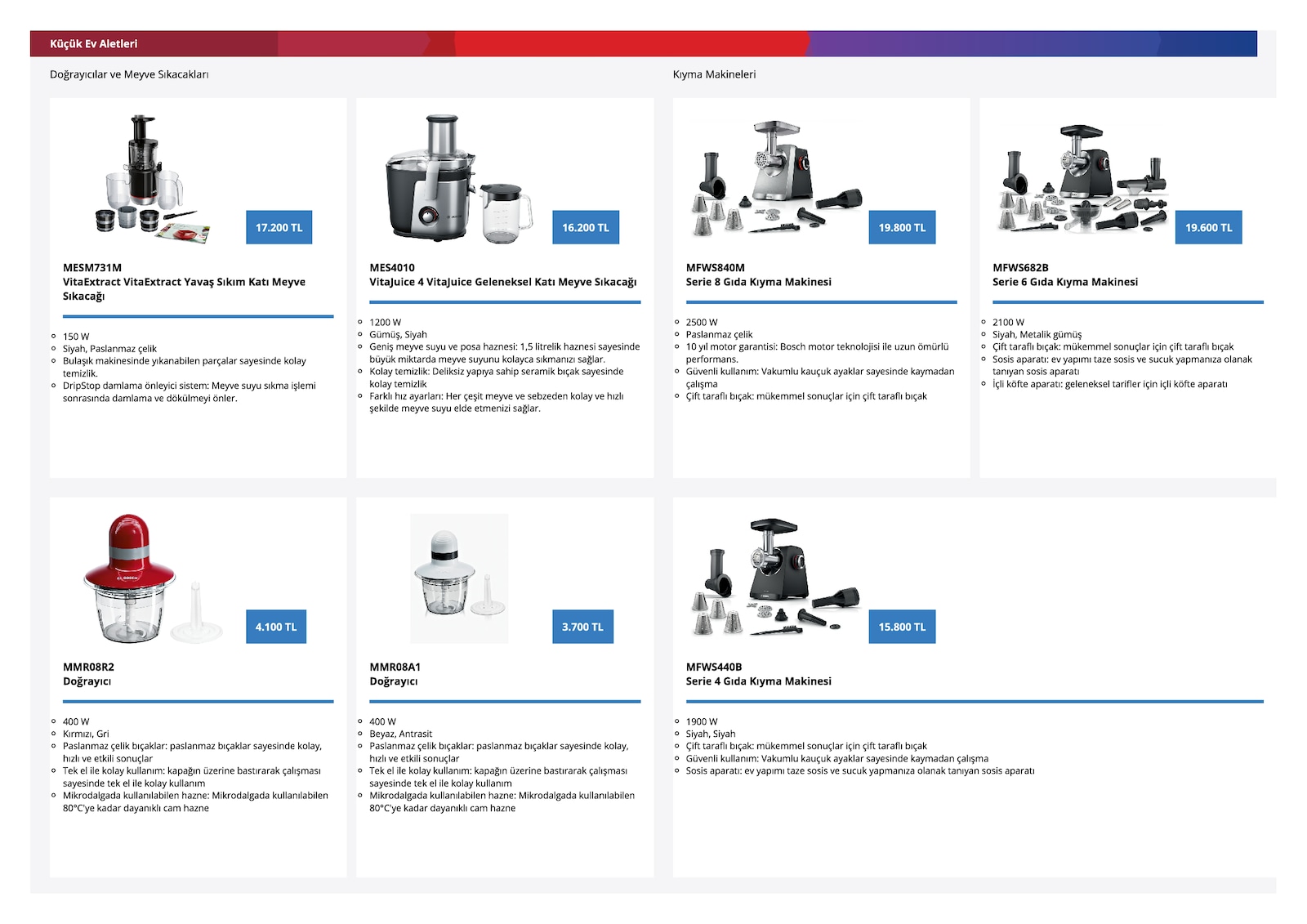Click the red MMR08R2 chopper image

point(153,578)
